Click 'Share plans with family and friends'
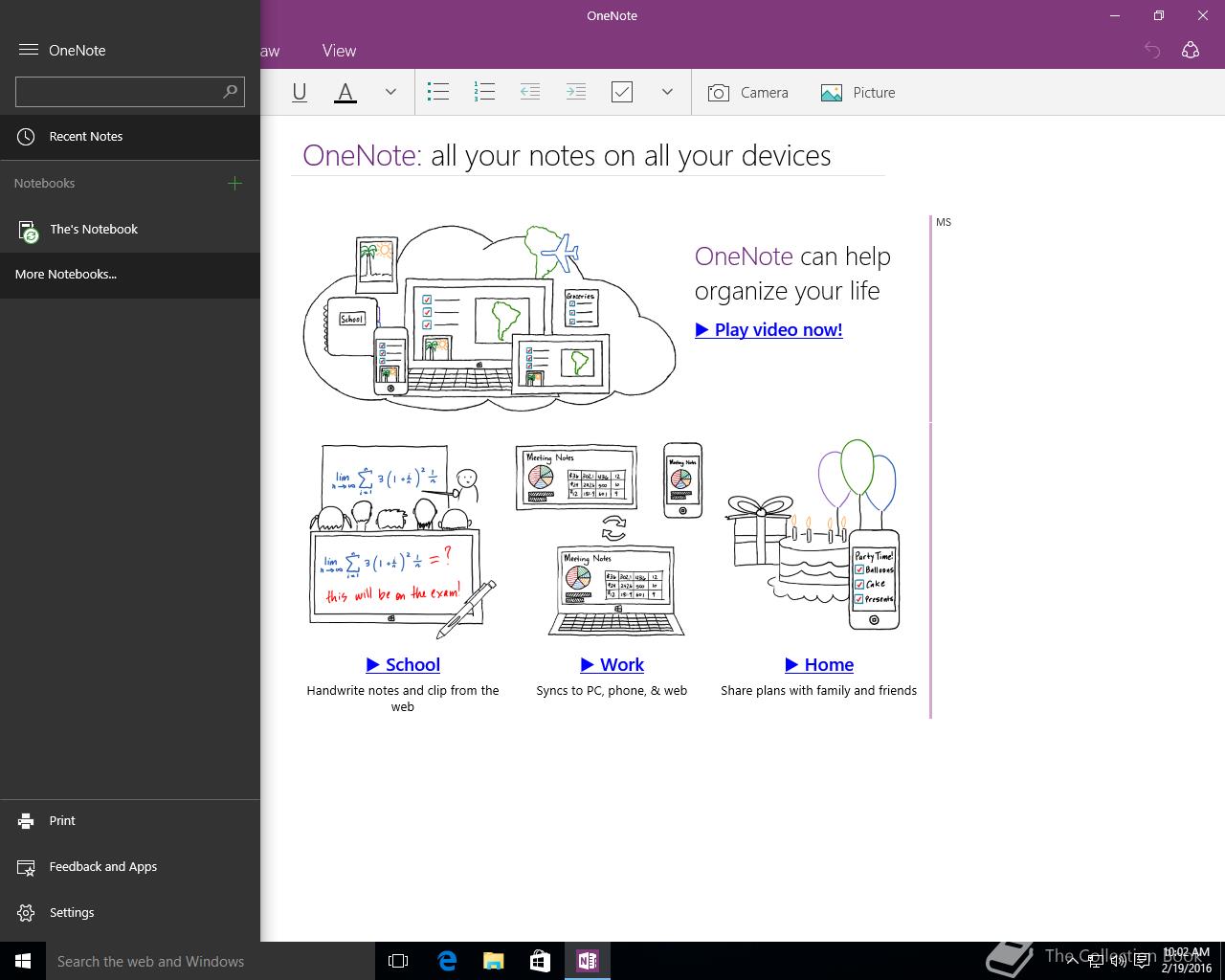This screenshot has width=1225, height=980. (x=818, y=690)
